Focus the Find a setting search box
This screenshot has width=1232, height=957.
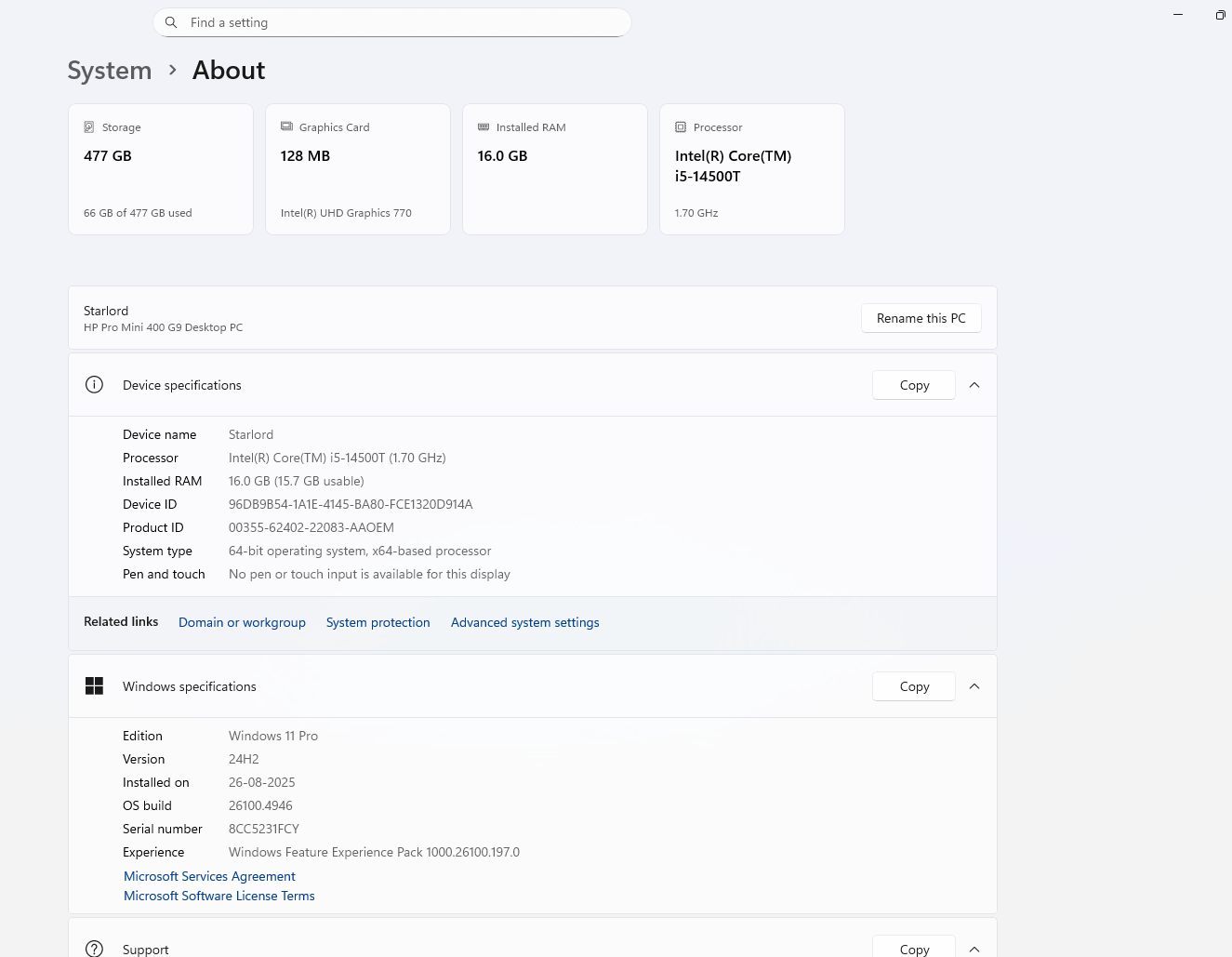[392, 22]
